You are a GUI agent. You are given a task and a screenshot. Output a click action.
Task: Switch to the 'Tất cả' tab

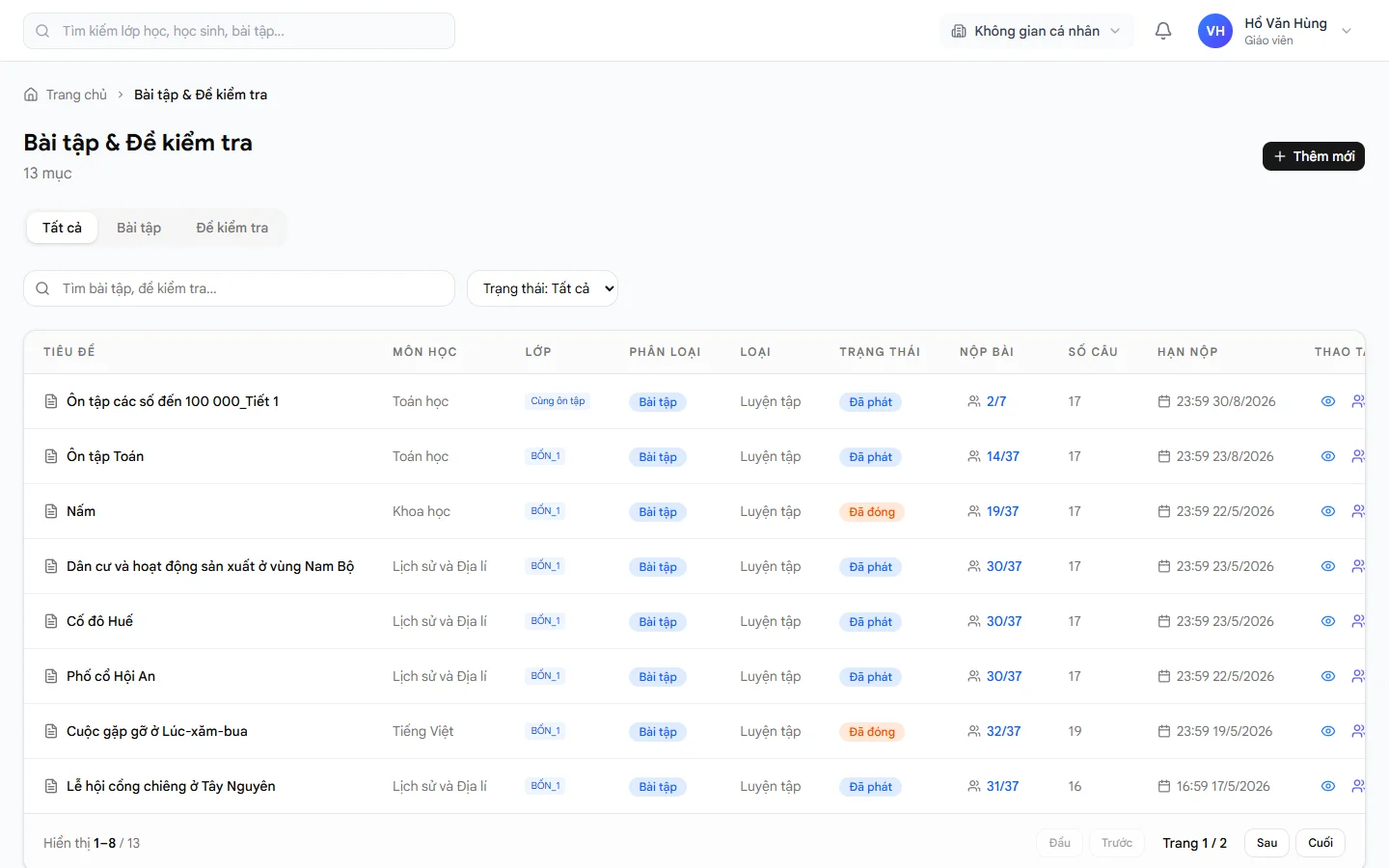[x=62, y=228]
